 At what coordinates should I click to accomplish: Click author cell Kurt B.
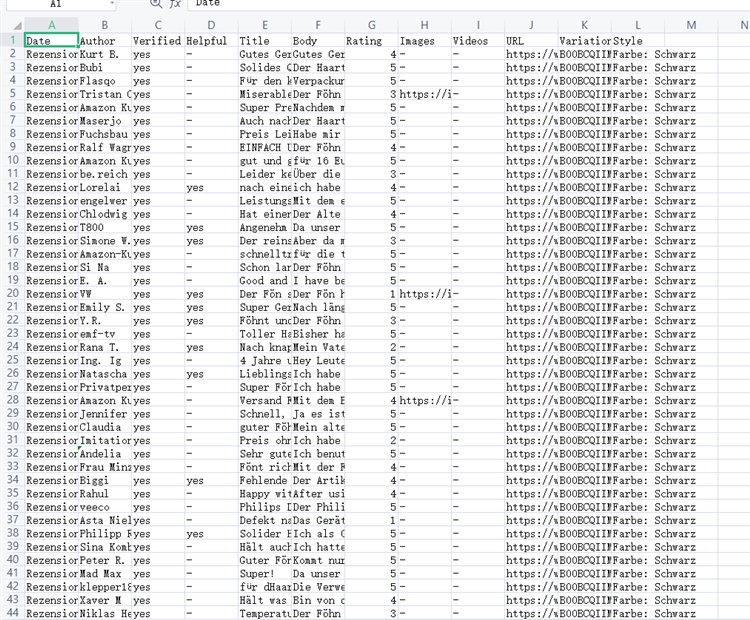pyautogui.click(x=104, y=54)
